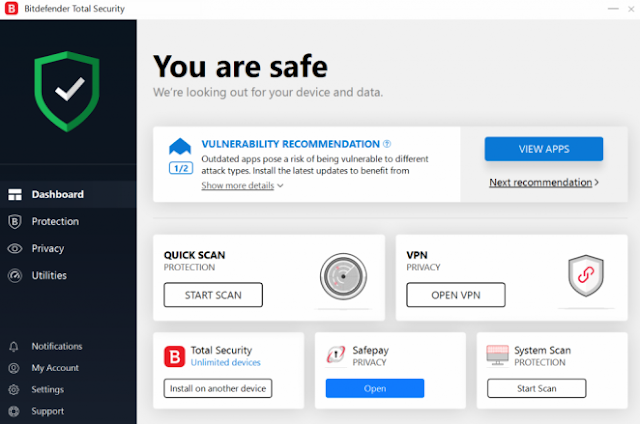
Task: Open Safepay with the blue button
Action: point(375,388)
